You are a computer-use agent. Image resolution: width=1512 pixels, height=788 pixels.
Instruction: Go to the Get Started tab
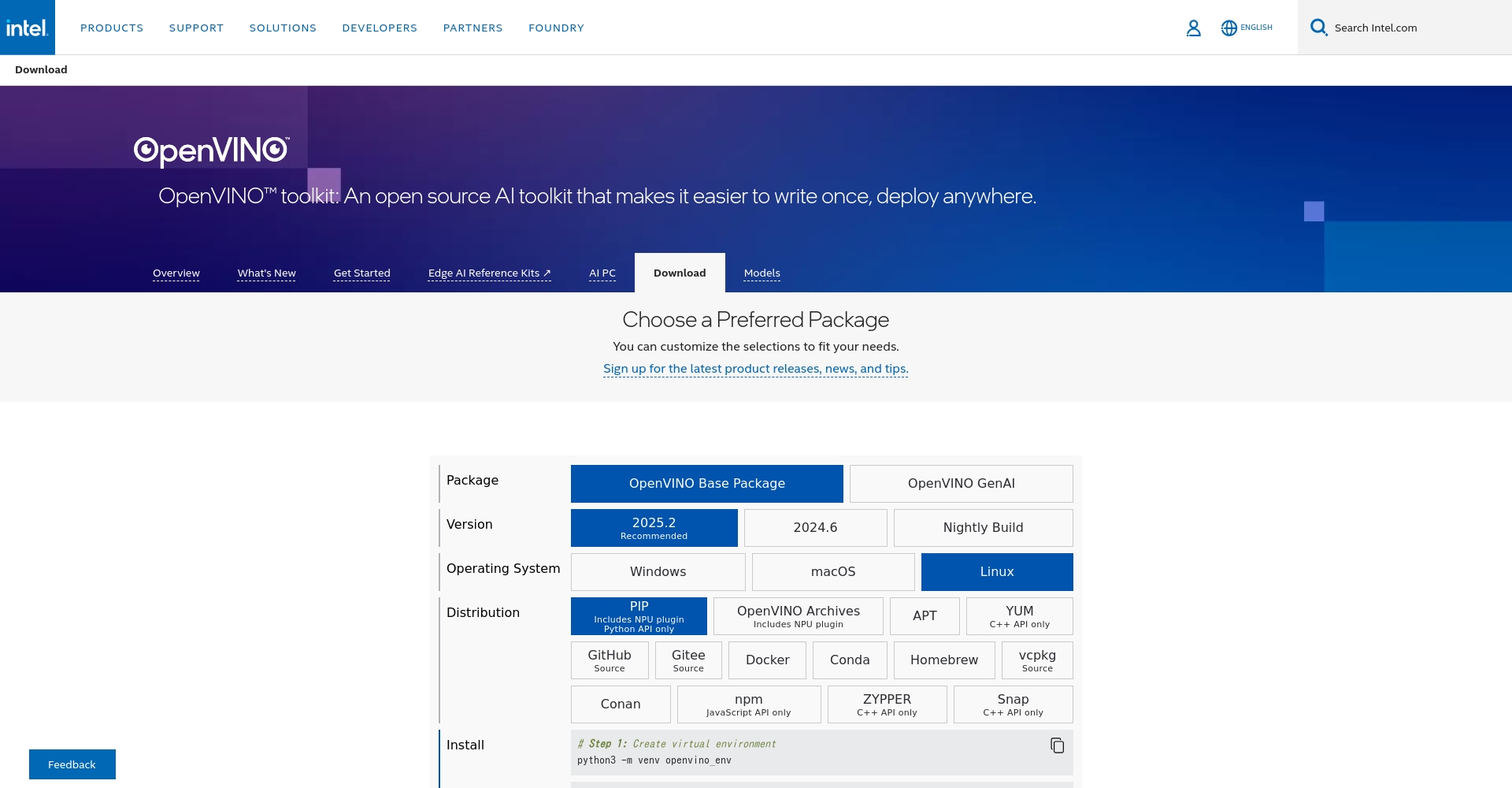point(362,273)
